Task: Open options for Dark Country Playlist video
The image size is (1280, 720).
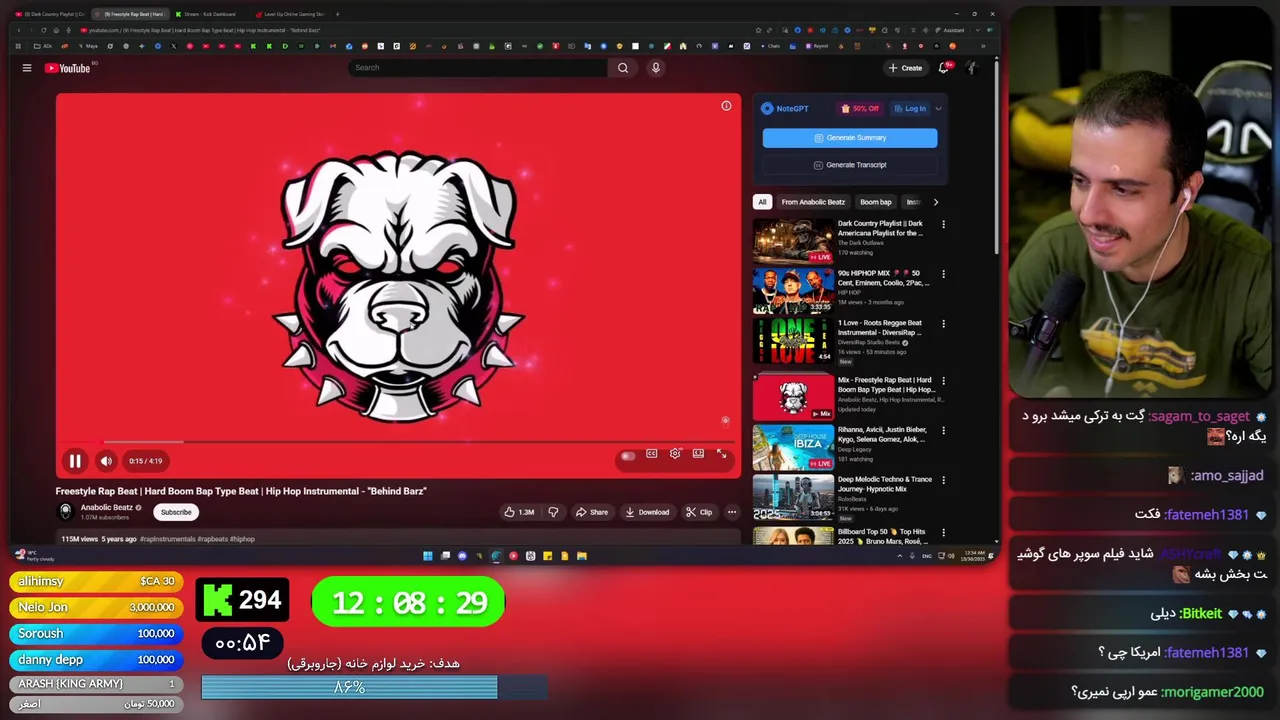Action: tap(943, 225)
